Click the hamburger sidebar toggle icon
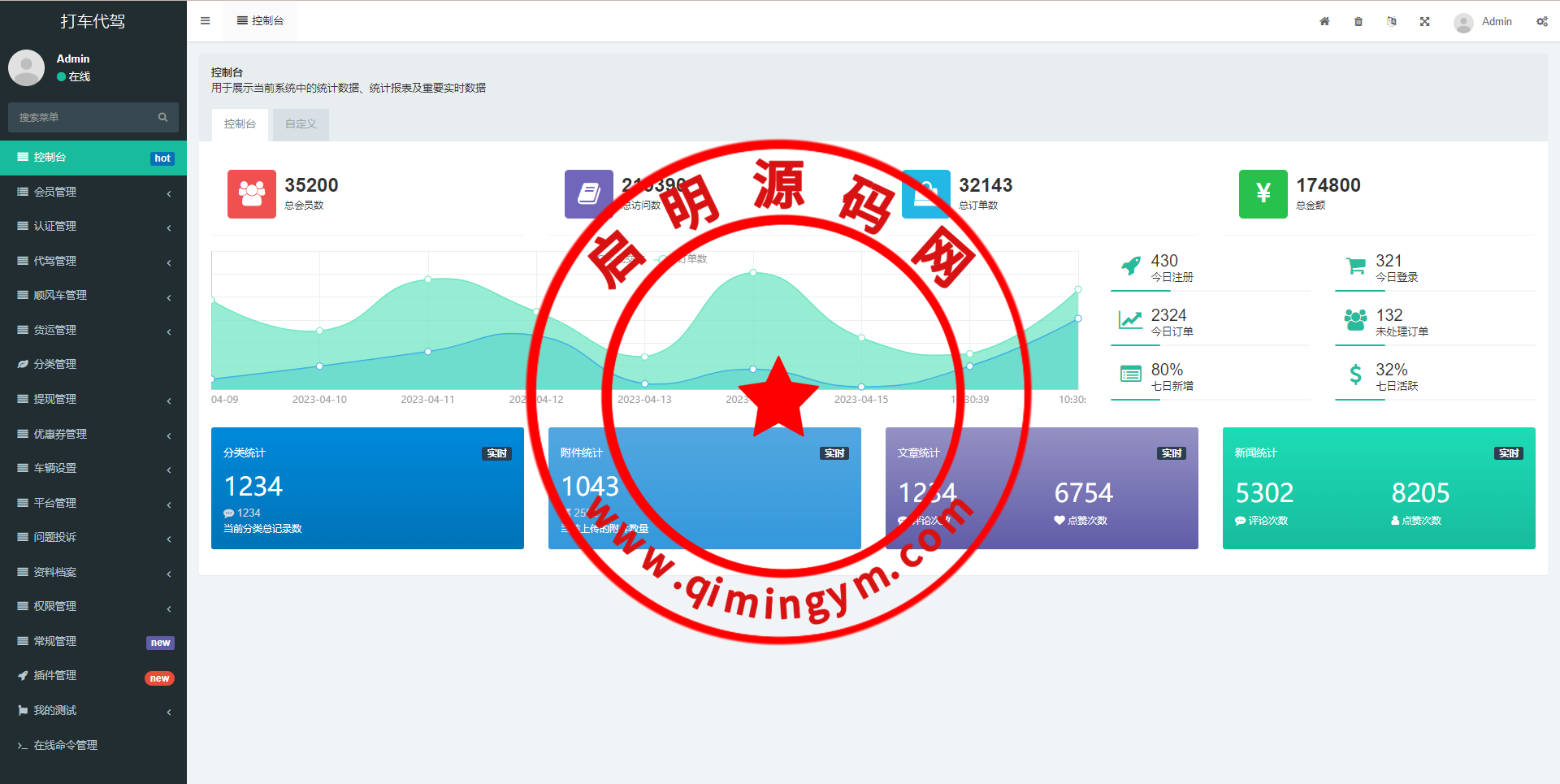This screenshot has width=1560, height=784. (205, 21)
